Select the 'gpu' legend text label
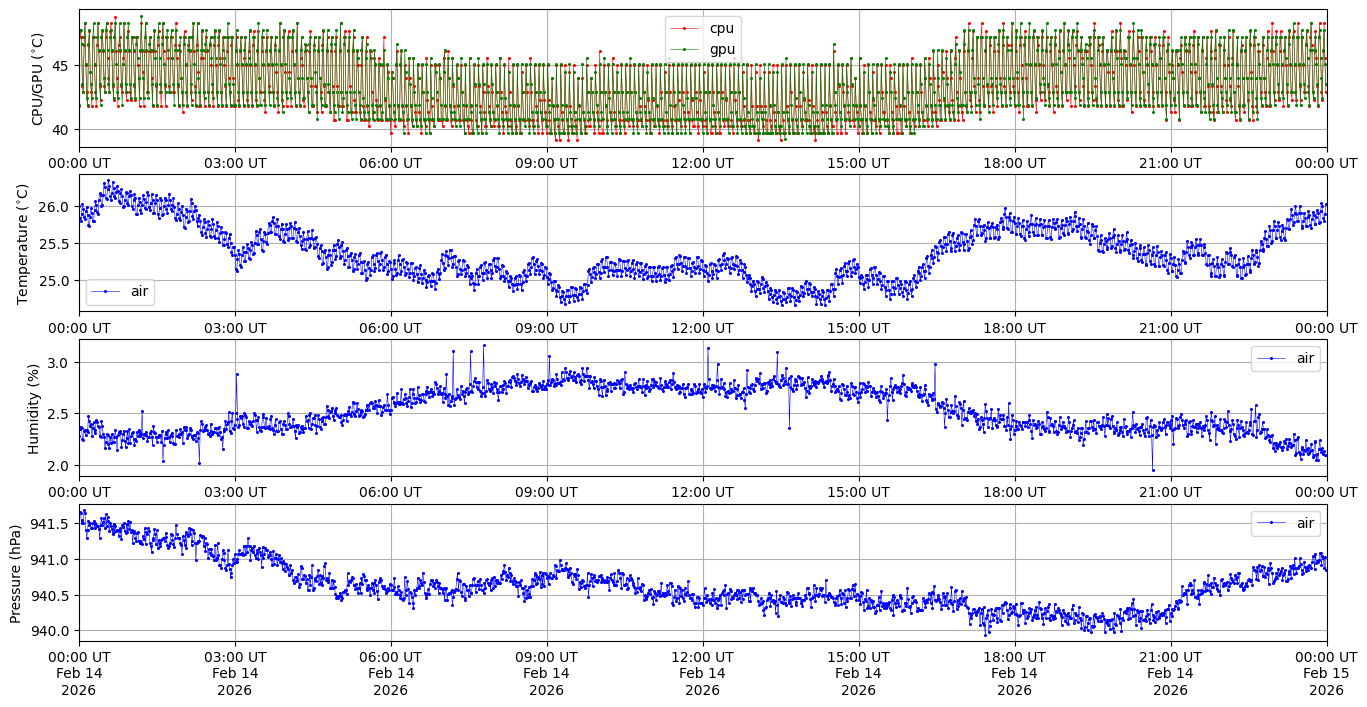1367x707 pixels. click(x=722, y=48)
